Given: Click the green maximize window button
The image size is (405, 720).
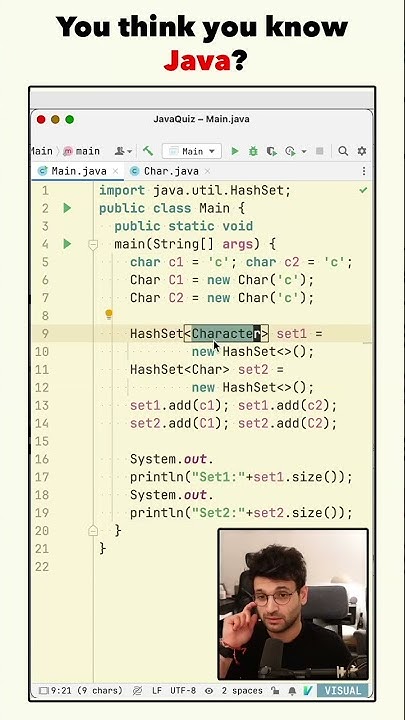Looking at the screenshot, I should (x=69, y=119).
